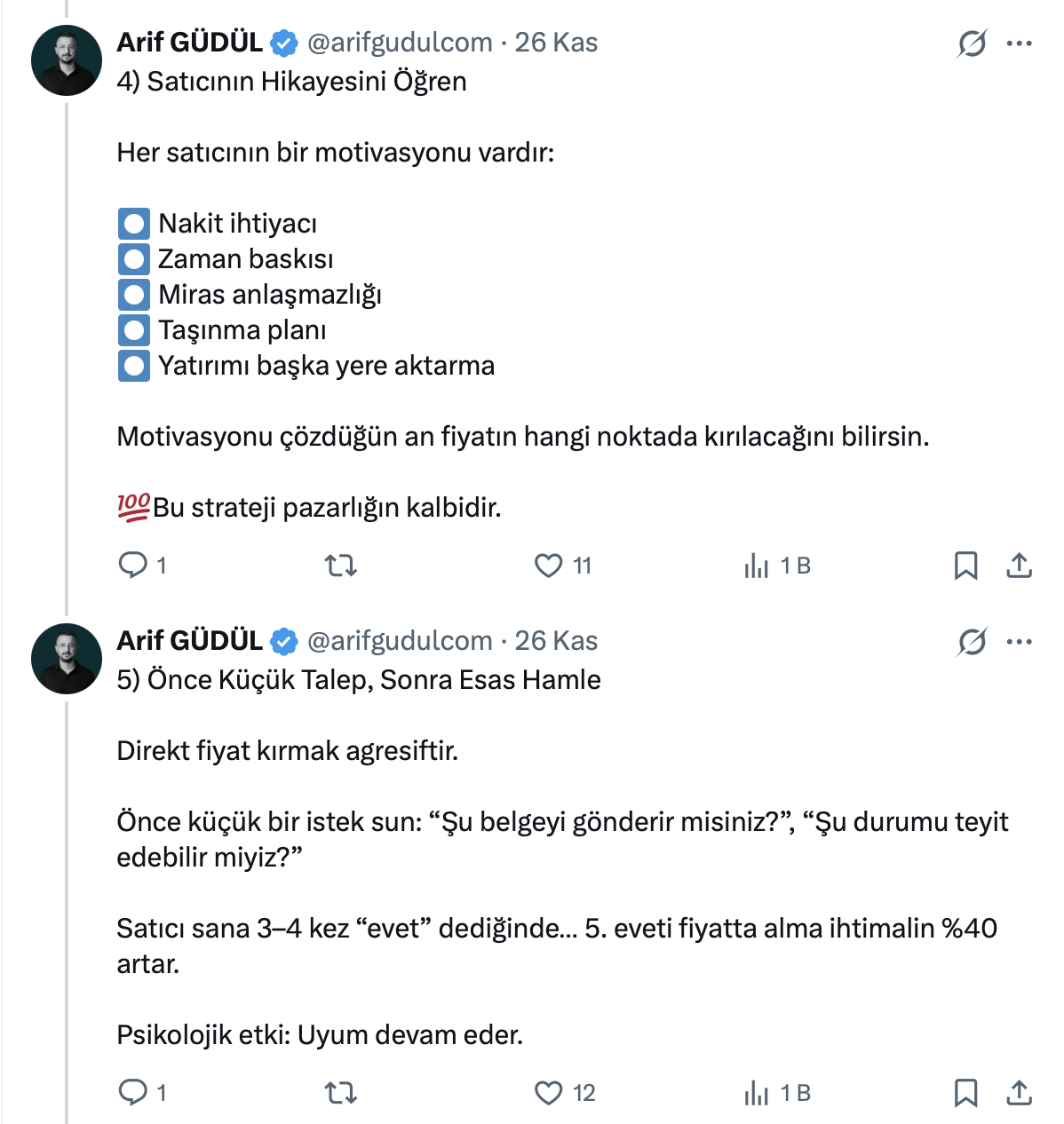This screenshot has height=1124, width=1064.
Task: Open more options menu on second tweet
Action: [1019, 641]
